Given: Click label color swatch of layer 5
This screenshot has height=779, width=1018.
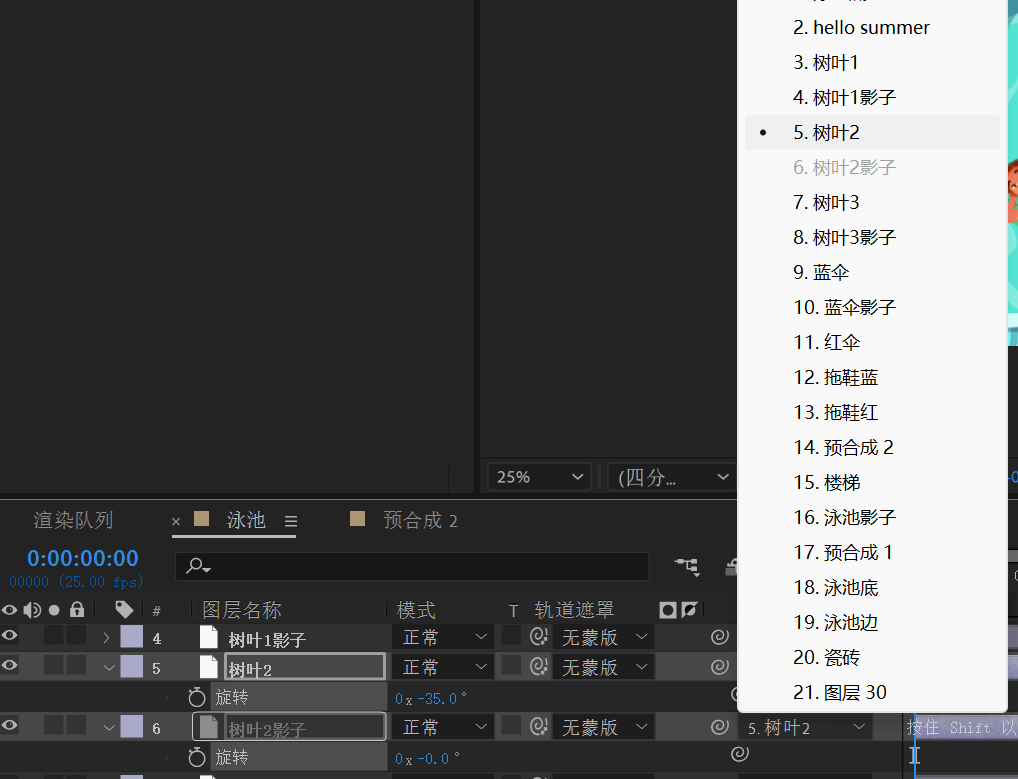Looking at the screenshot, I should pos(132,667).
